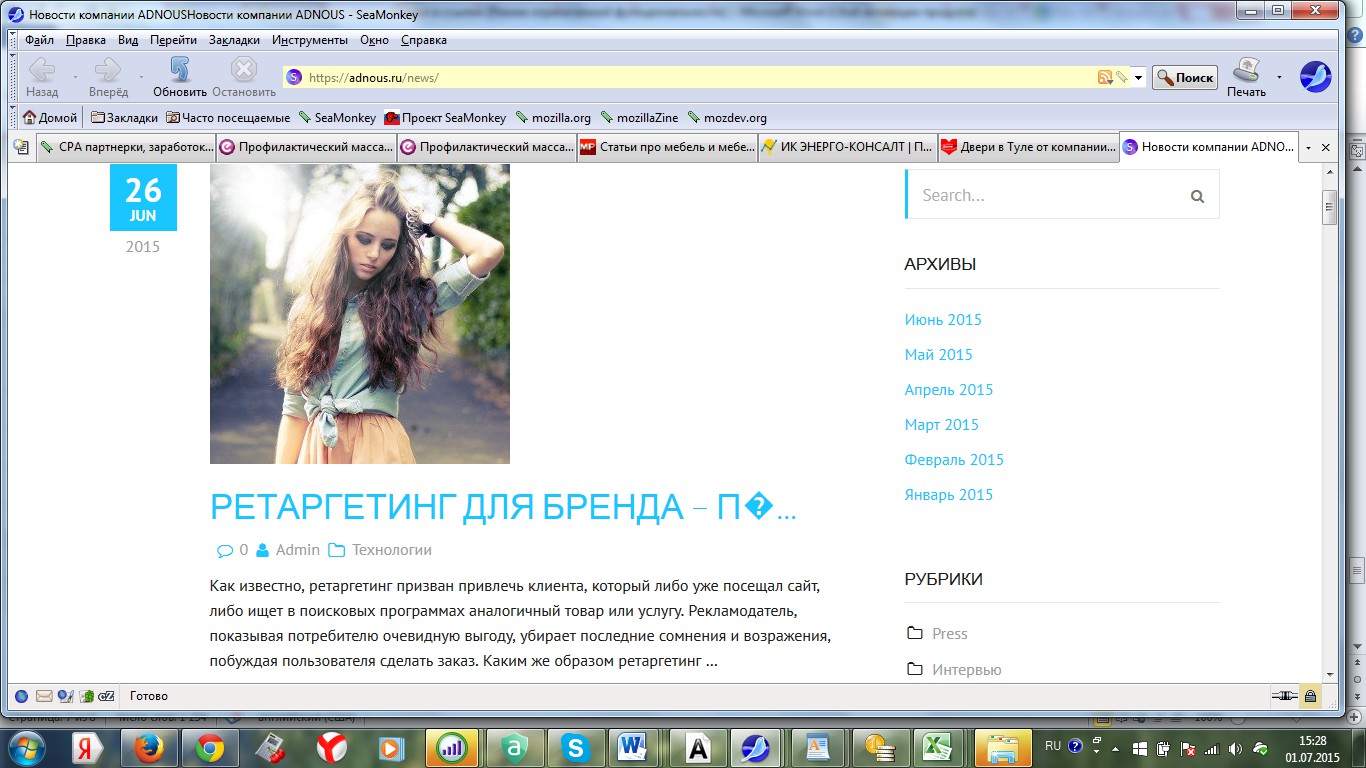
Task: Open Address Book icon in status bar
Action: 87,696
